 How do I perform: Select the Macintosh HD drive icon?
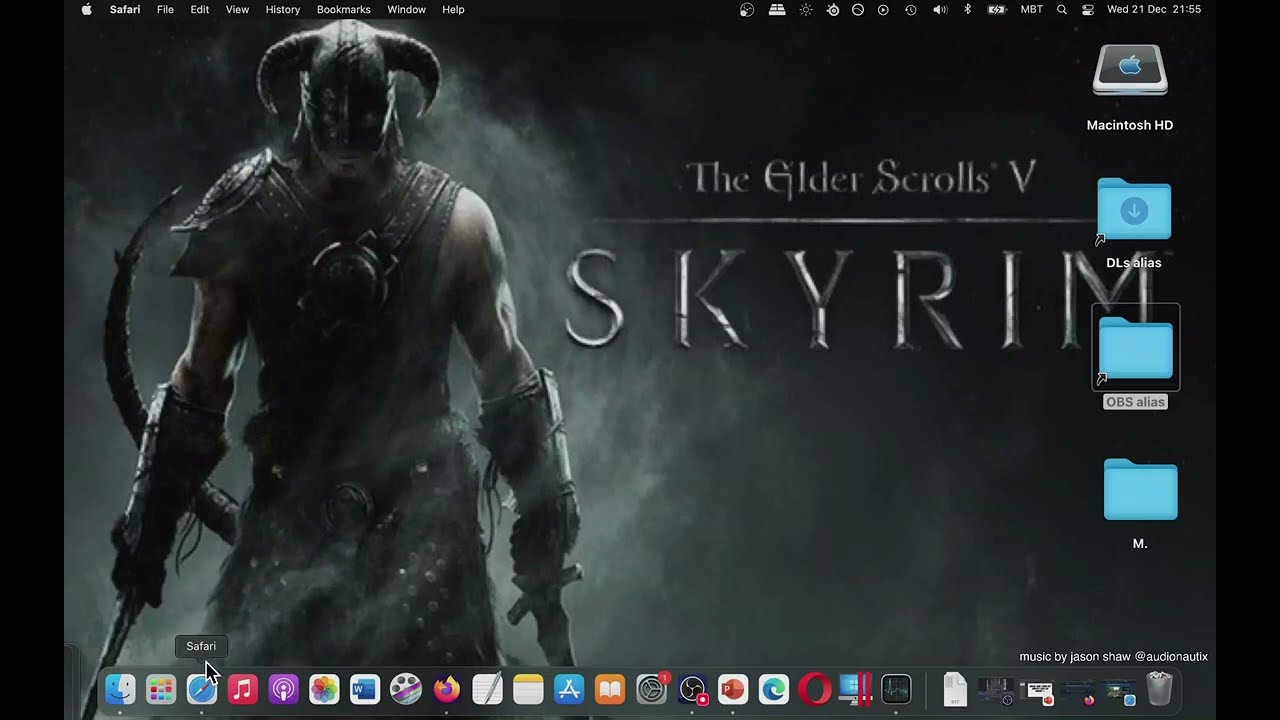[x=1130, y=70]
